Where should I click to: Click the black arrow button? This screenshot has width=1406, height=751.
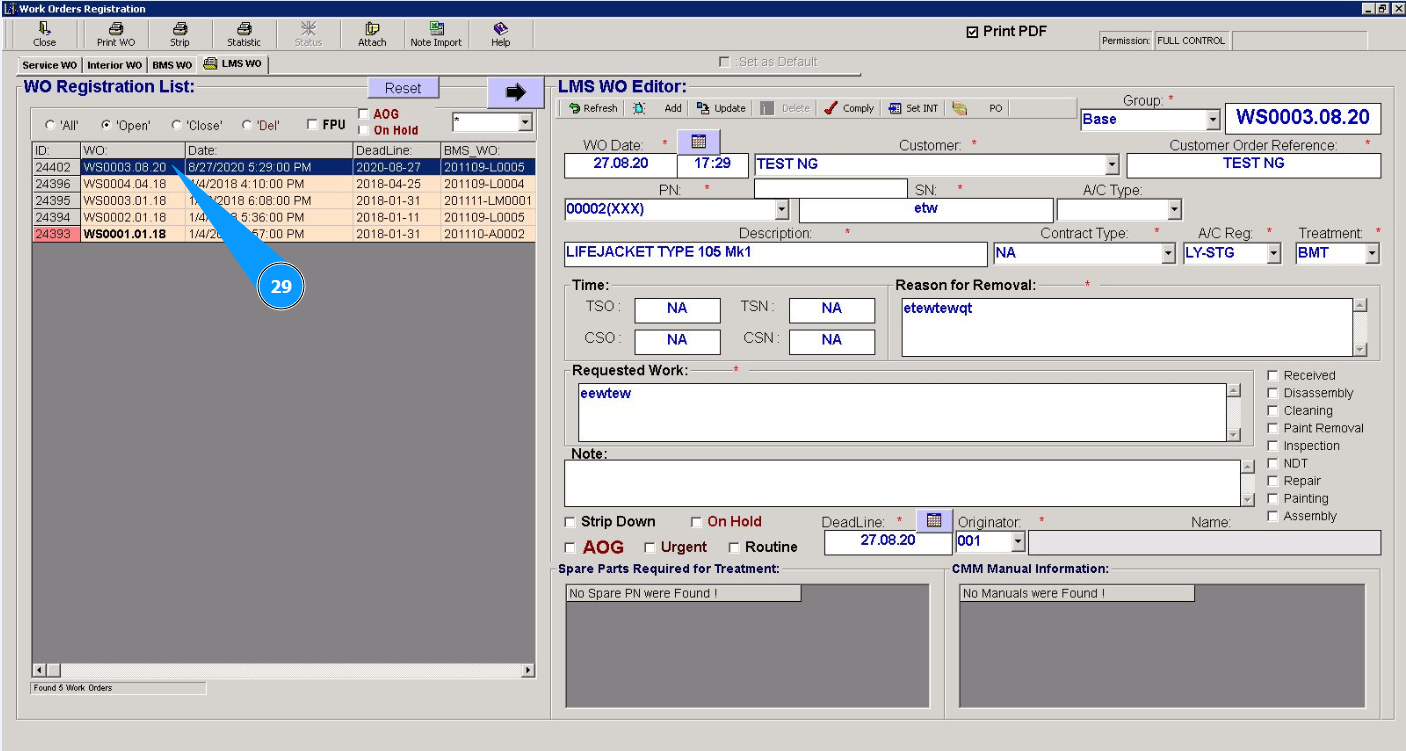[515, 92]
